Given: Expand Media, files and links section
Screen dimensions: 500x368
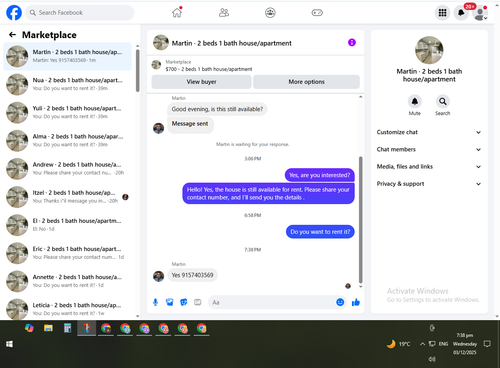Looking at the screenshot, I should point(429,167).
